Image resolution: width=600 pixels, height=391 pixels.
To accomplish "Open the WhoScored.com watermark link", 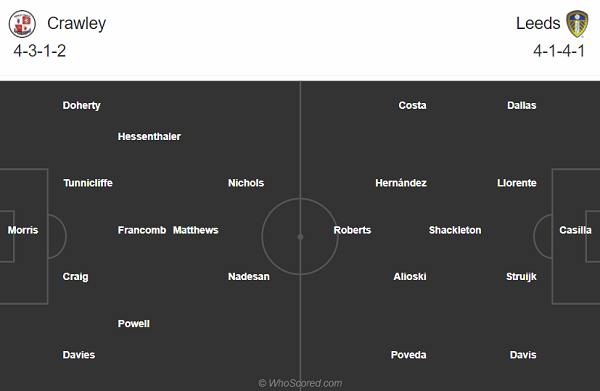I will pyautogui.click(x=300, y=383).
